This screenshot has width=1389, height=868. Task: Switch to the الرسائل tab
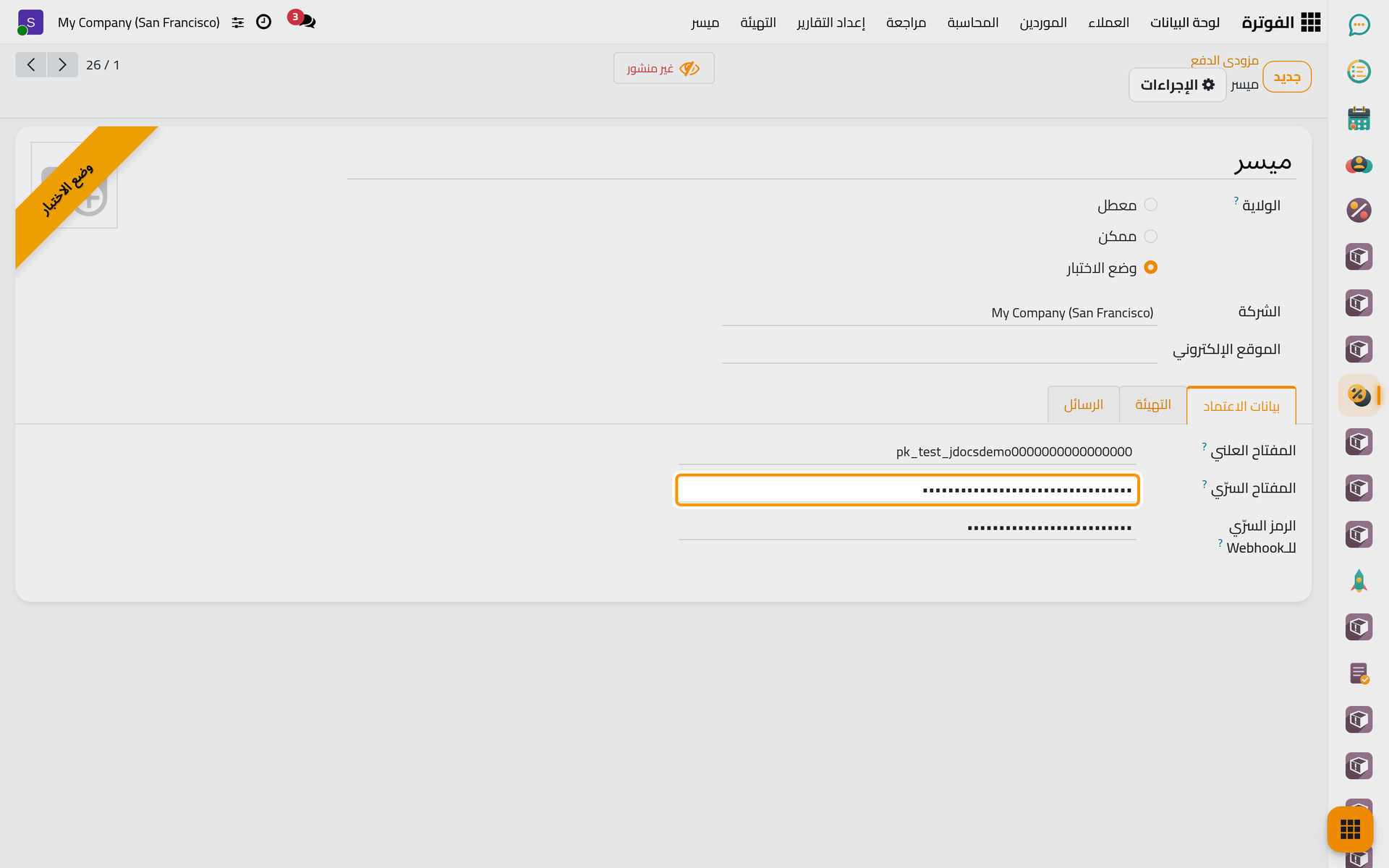click(1083, 404)
